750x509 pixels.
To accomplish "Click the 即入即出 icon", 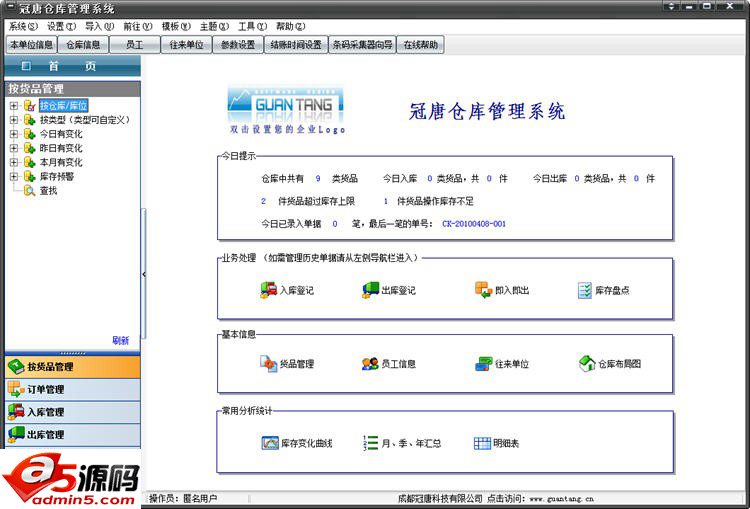I will (484, 290).
